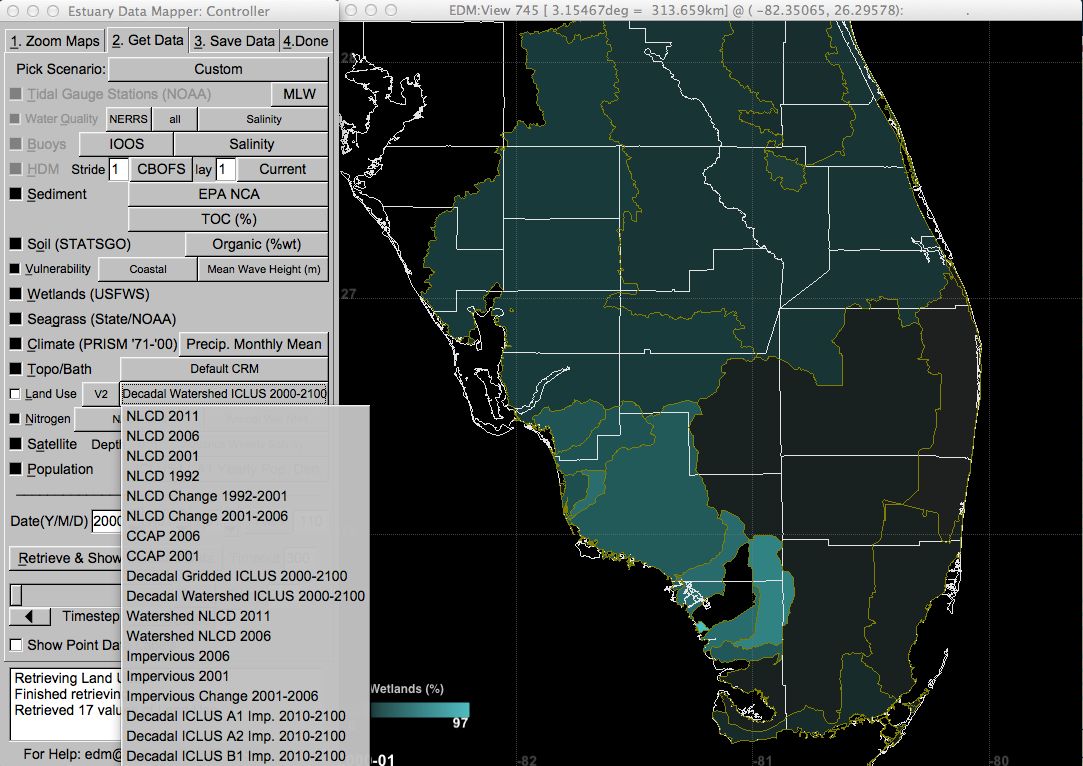Toggle the Show Point Data option
1083x766 pixels.
pos(15,645)
